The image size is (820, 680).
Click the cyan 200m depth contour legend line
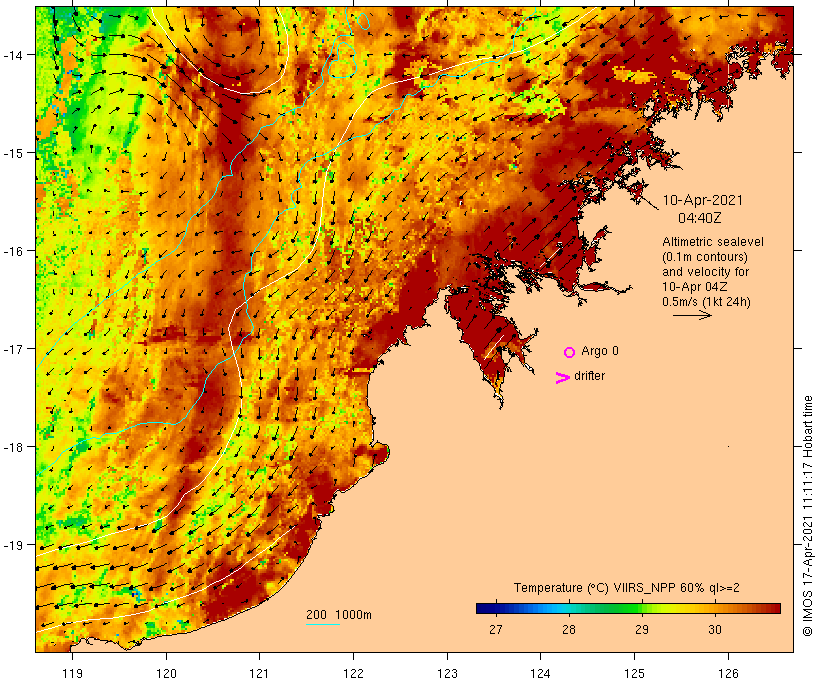tap(323, 624)
